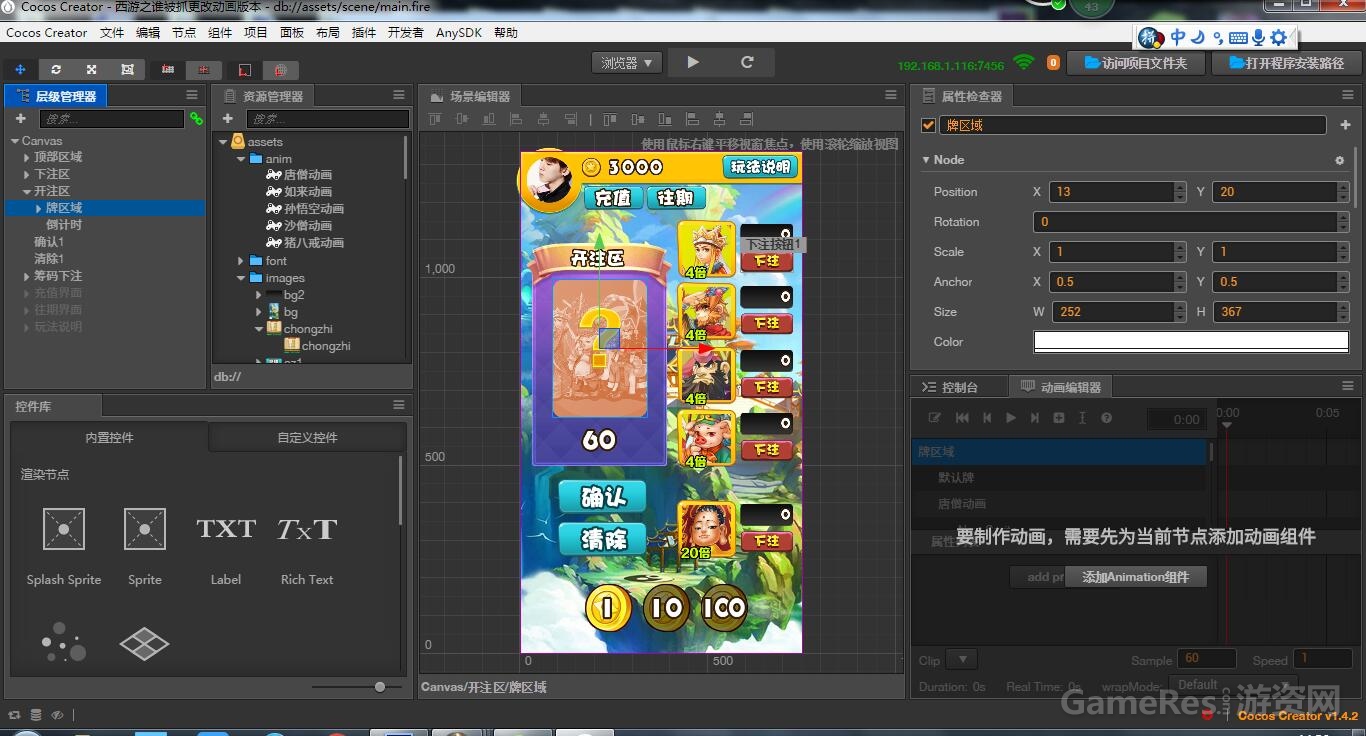Expand the 顶部区域 node

pyautogui.click(x=27, y=158)
